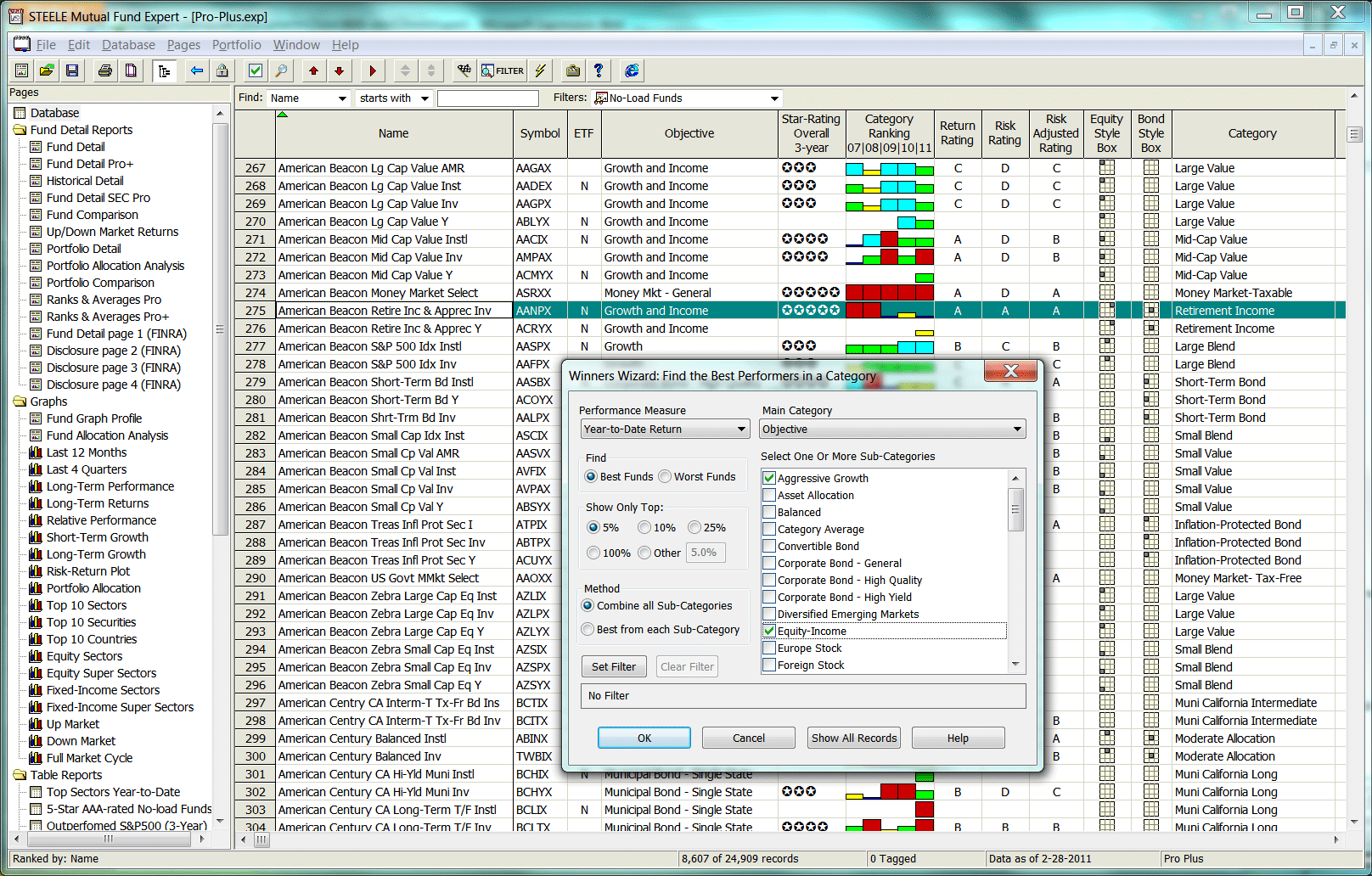Click the briefcase portfolio toolbar icon
The width and height of the screenshot is (1372, 876).
click(x=573, y=70)
